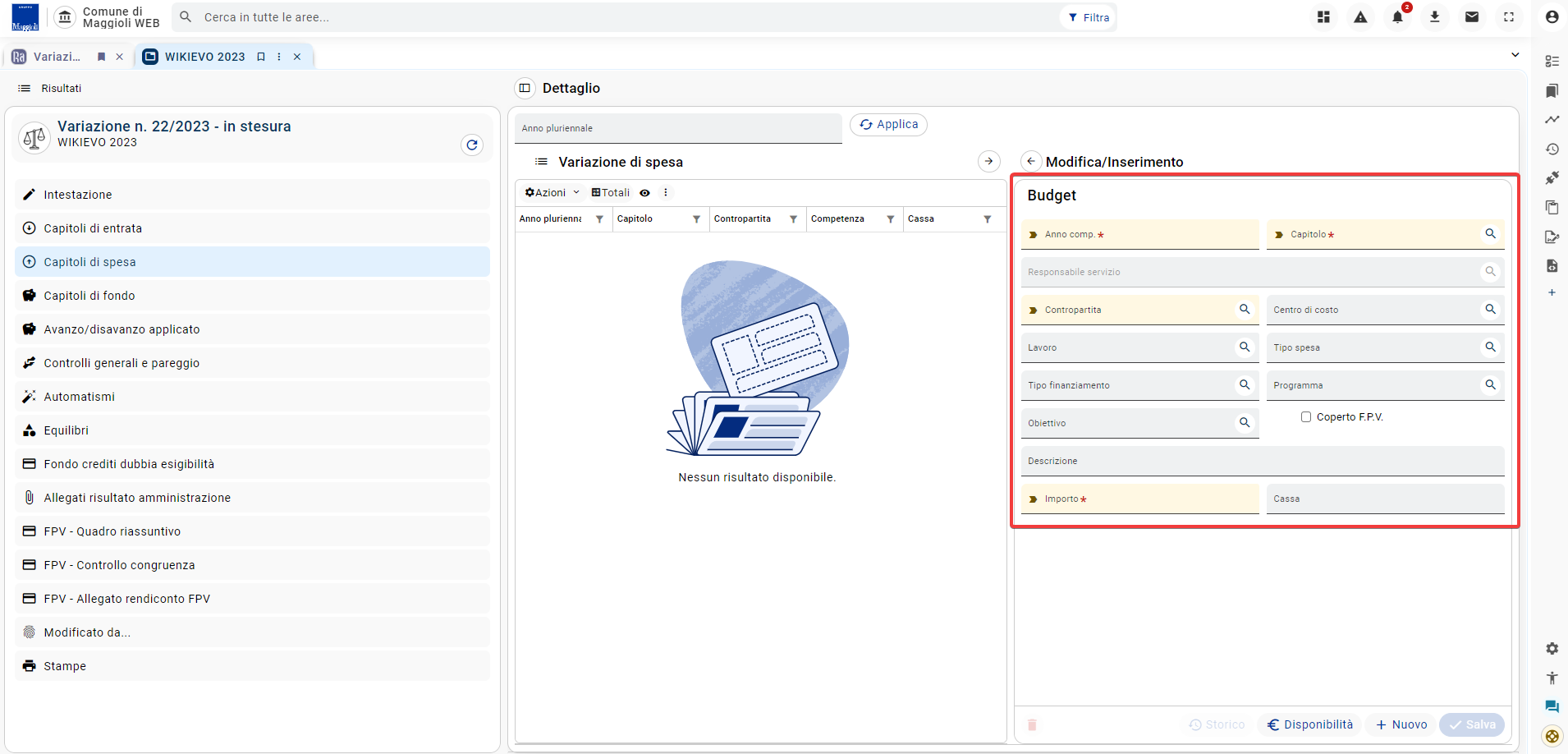Image resolution: width=1568 pixels, height=754 pixels.
Task: Click the Maggioli logo at top left
Action: [25, 17]
